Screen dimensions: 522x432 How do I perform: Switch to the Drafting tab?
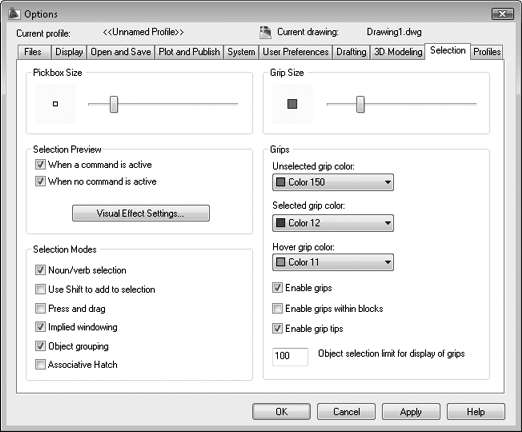pyautogui.click(x=351, y=52)
